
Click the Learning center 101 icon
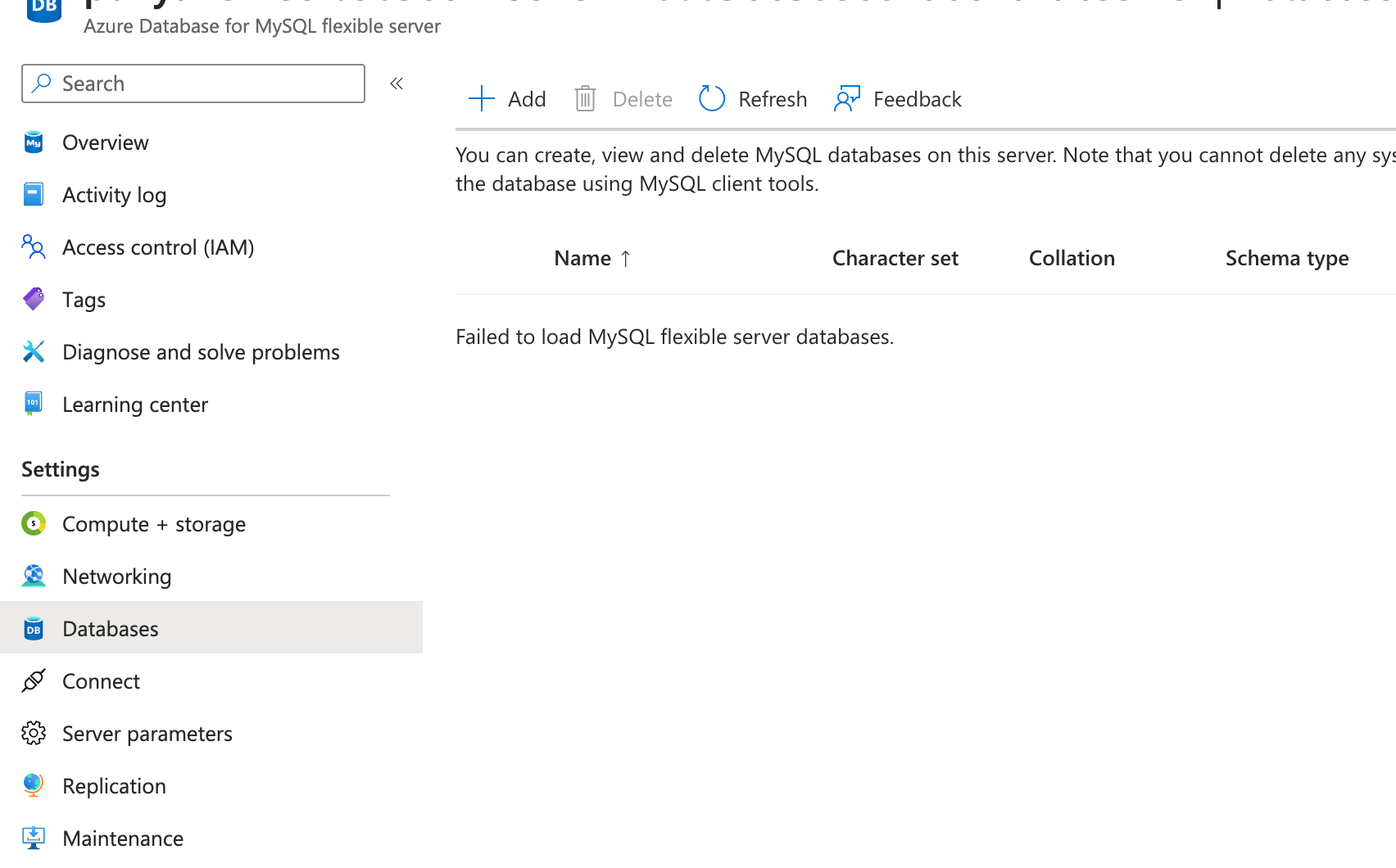point(34,405)
